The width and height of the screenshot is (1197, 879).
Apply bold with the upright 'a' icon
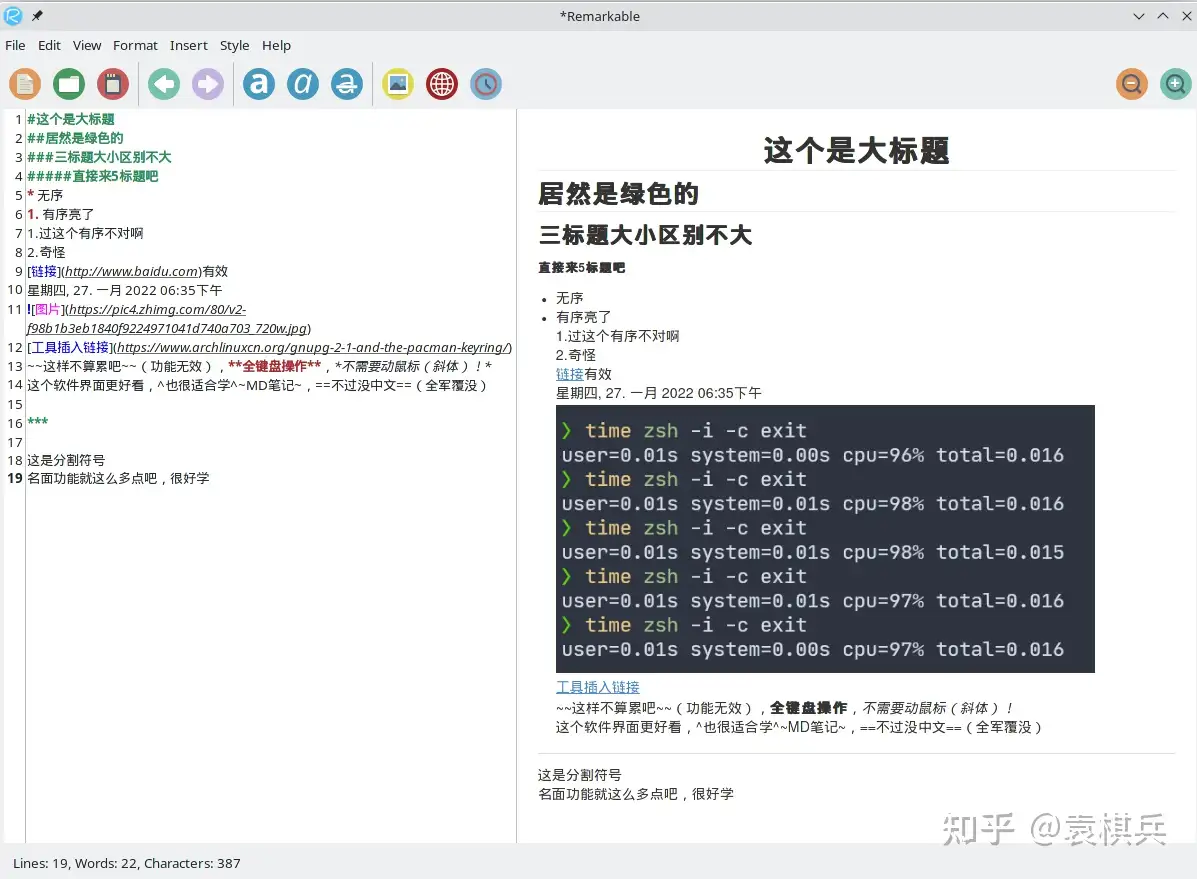(x=259, y=84)
